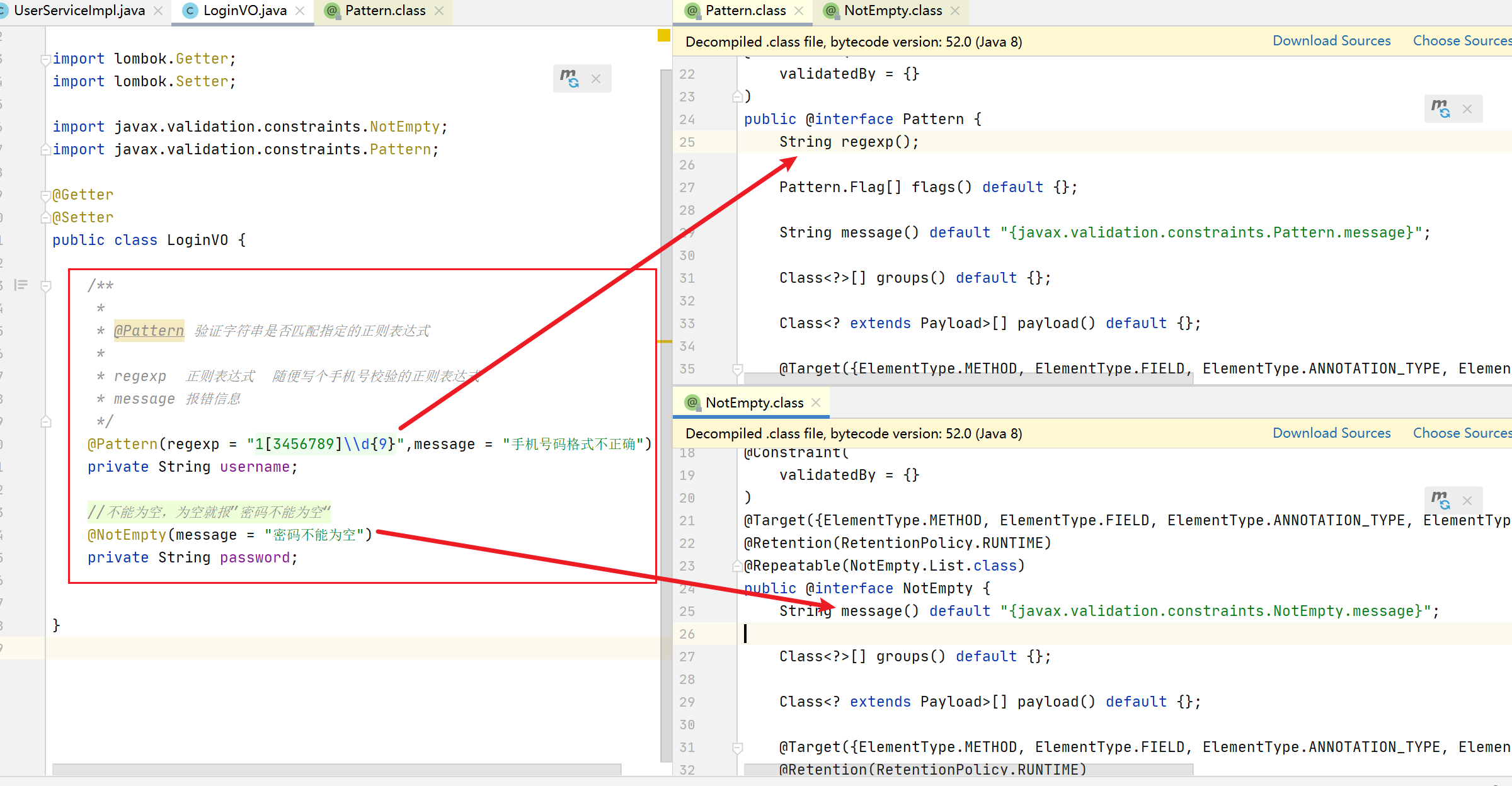Viewport: 1512px width, 786px height.
Task: Click Maven reload icon in LoginVO editor
Action: [570, 79]
